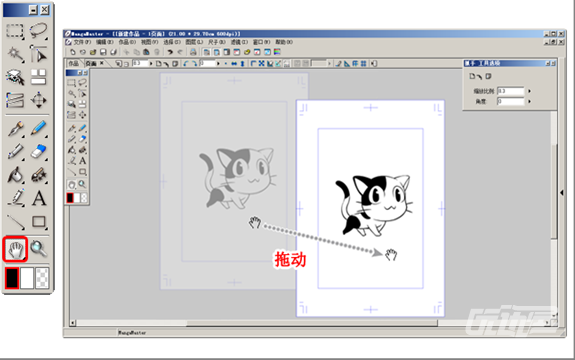
Task: Click the 缩放比例 input field in the options panel
Action: 511,91
